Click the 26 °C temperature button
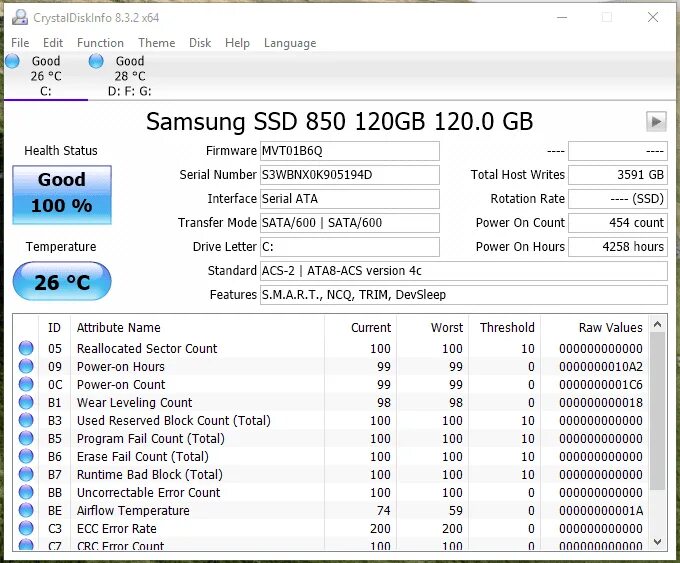The height and width of the screenshot is (563, 680). pos(62,282)
